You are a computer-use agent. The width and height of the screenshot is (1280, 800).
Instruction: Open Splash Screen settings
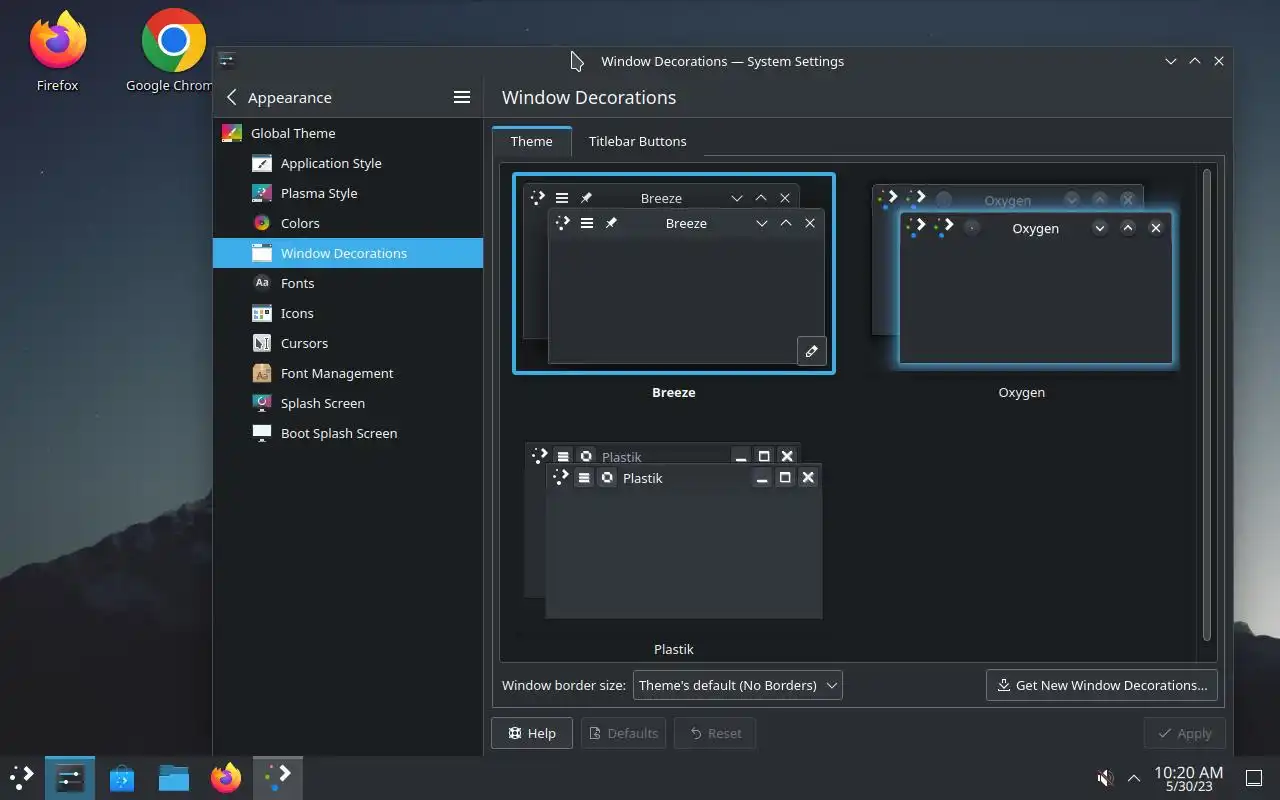[x=348, y=403]
